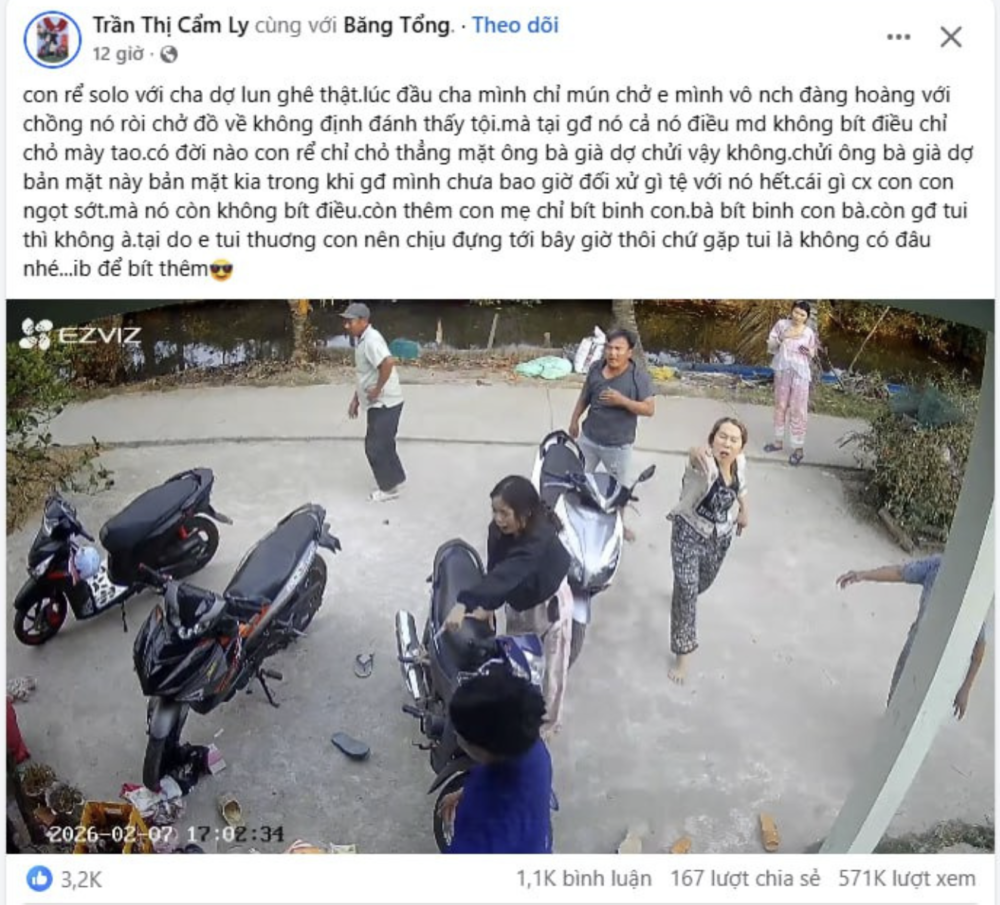This screenshot has height=905, width=1000.
Task: Follow the author via Theo dõi
Action: coord(515,25)
